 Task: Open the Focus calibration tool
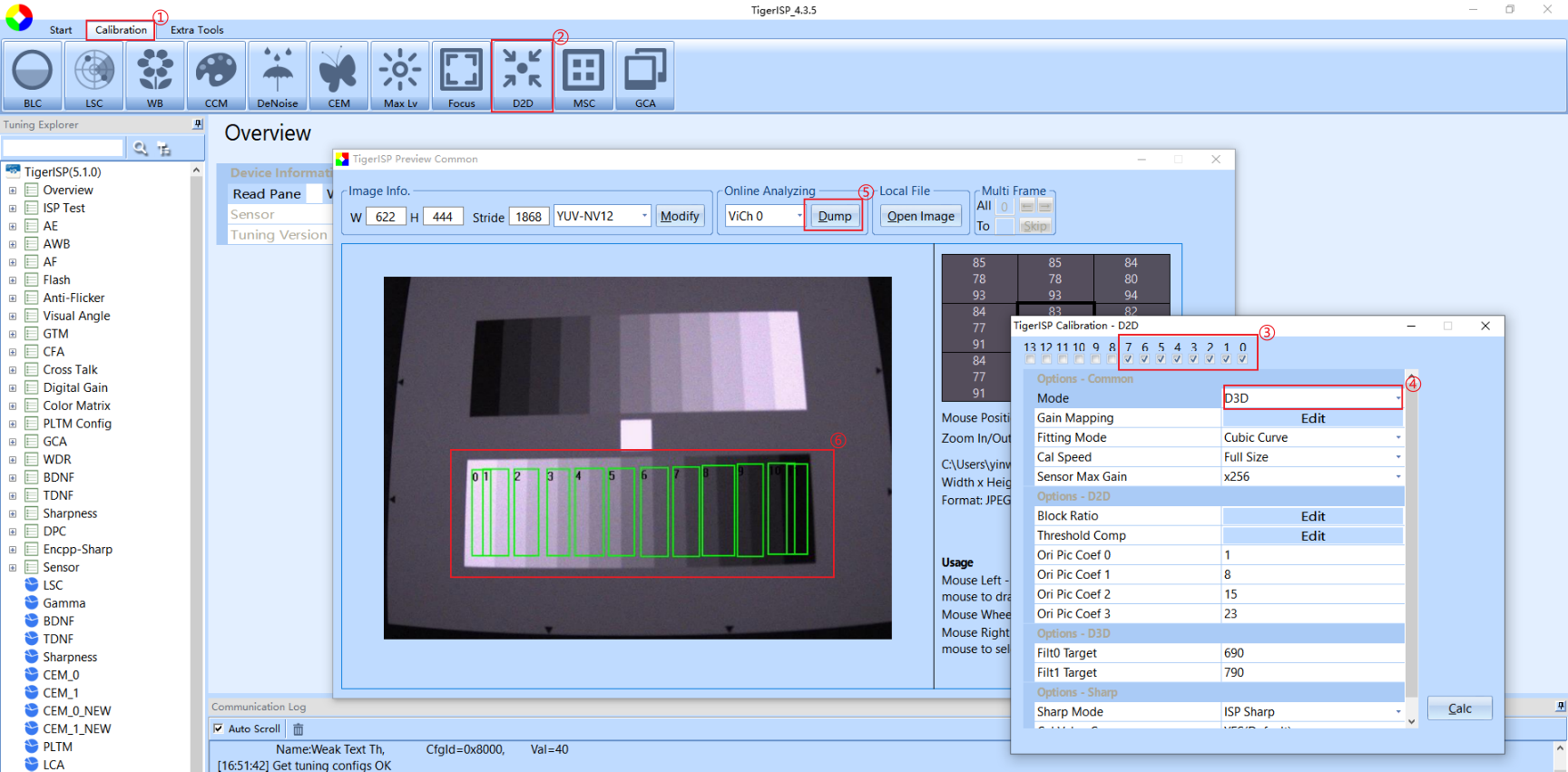click(x=462, y=75)
